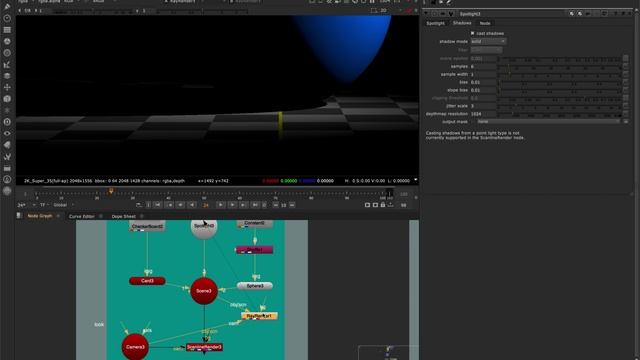This screenshot has width=640, height=360.
Task: Open the Node tab in properties
Action: (x=485, y=23)
